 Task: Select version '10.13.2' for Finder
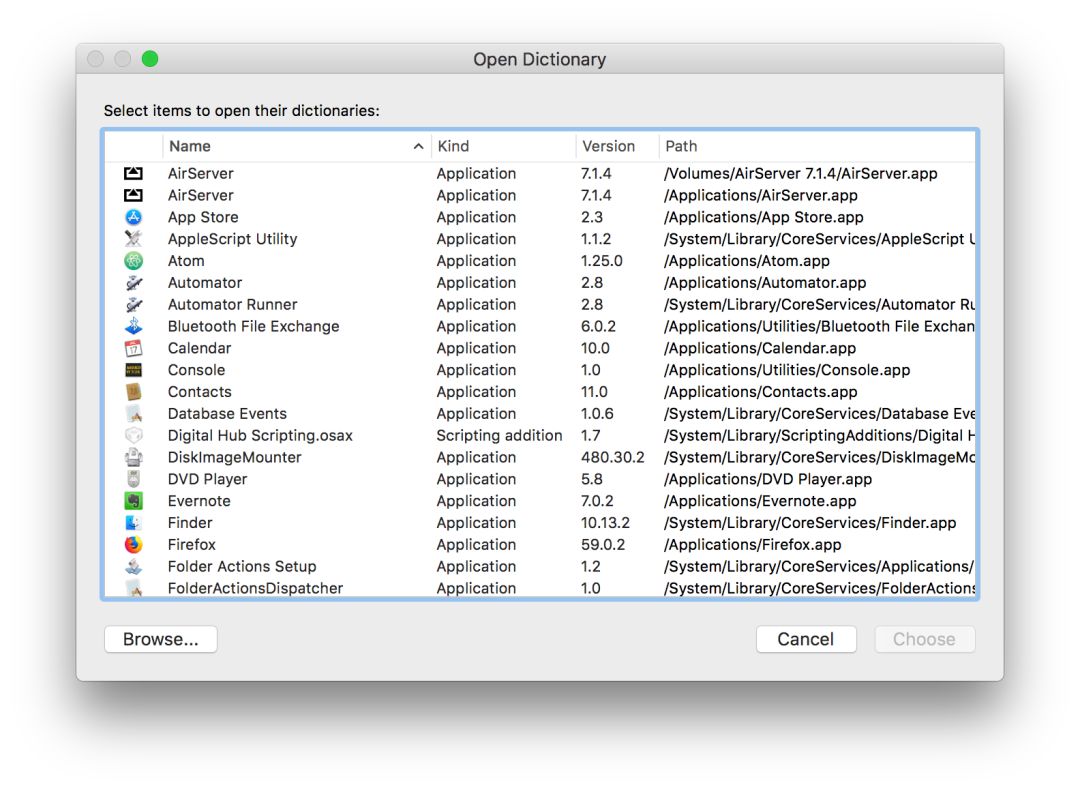click(605, 523)
